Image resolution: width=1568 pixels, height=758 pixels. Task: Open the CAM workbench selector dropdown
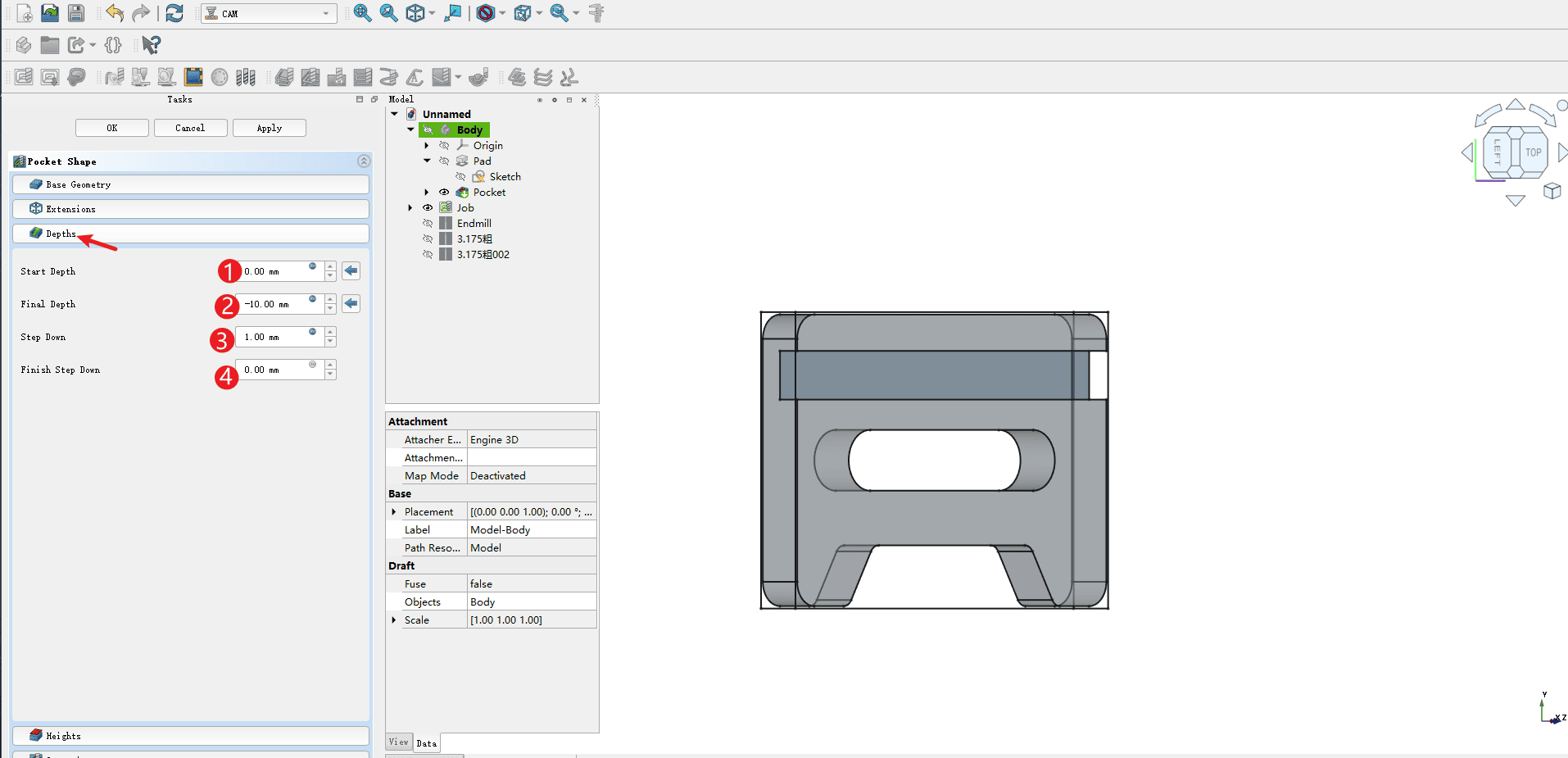point(270,13)
